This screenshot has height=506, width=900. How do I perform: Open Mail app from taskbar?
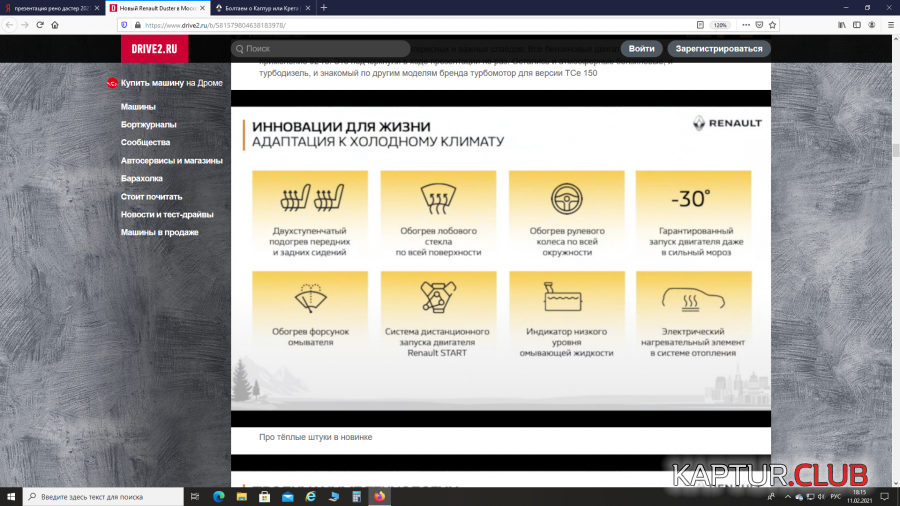pyautogui.click(x=288, y=497)
